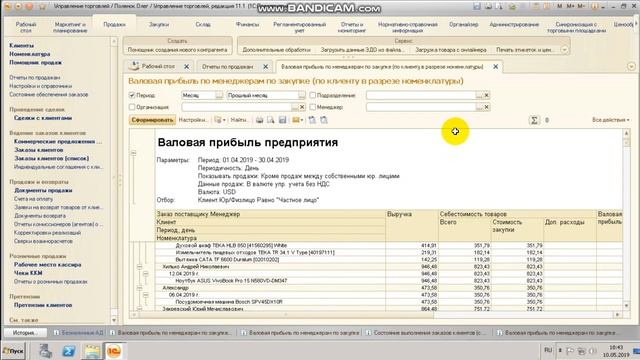Collapse the 06.04.2019 date group

pos(146,295)
